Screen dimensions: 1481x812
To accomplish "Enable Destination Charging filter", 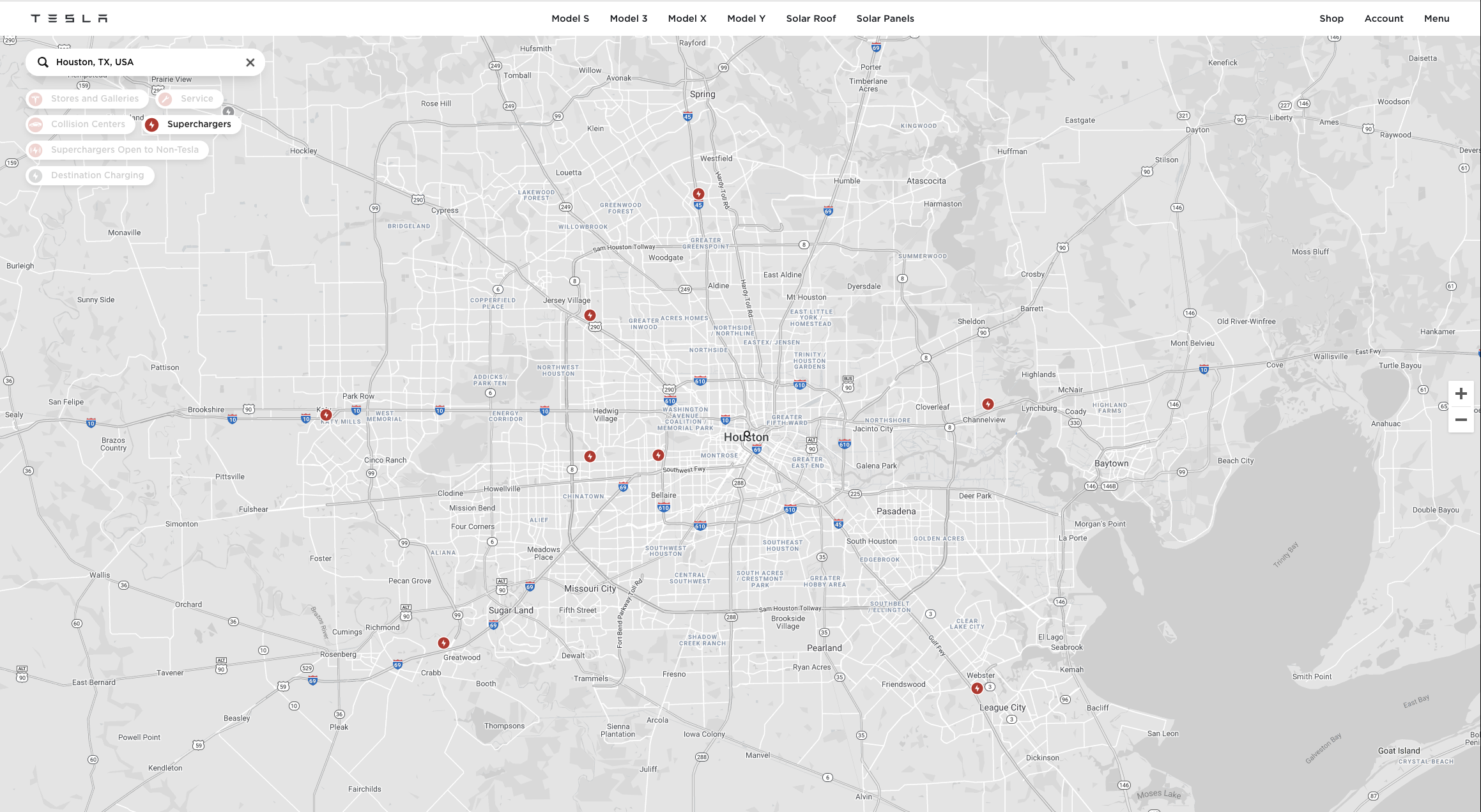I will tap(89, 176).
